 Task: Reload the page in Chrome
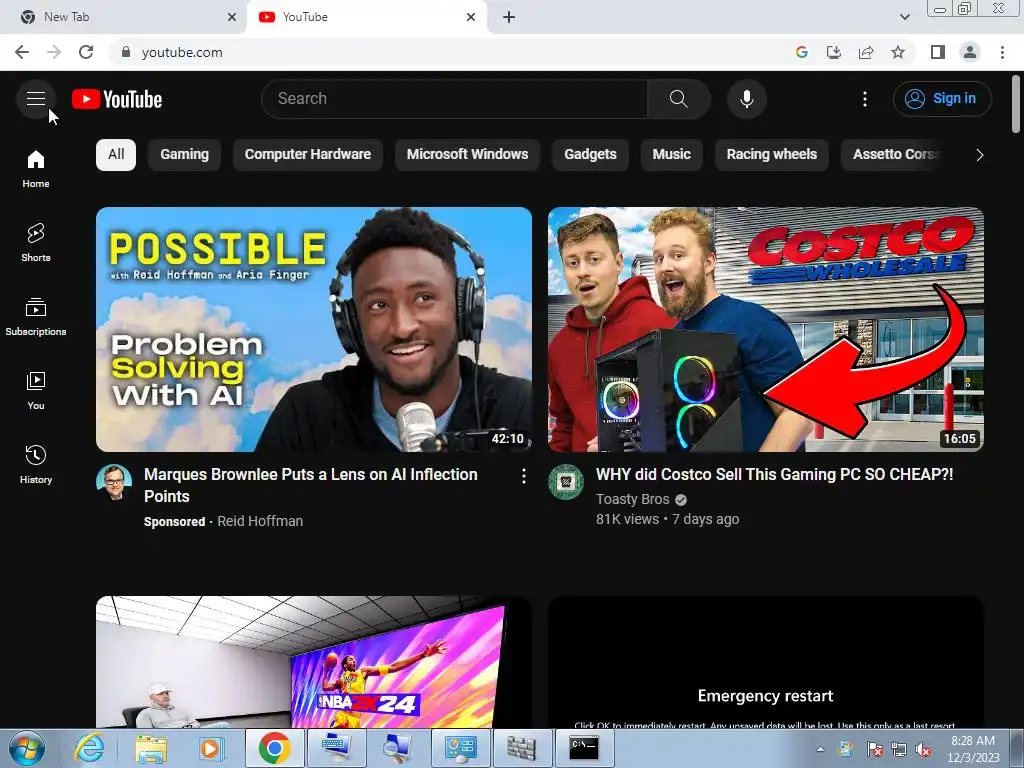coord(86,52)
